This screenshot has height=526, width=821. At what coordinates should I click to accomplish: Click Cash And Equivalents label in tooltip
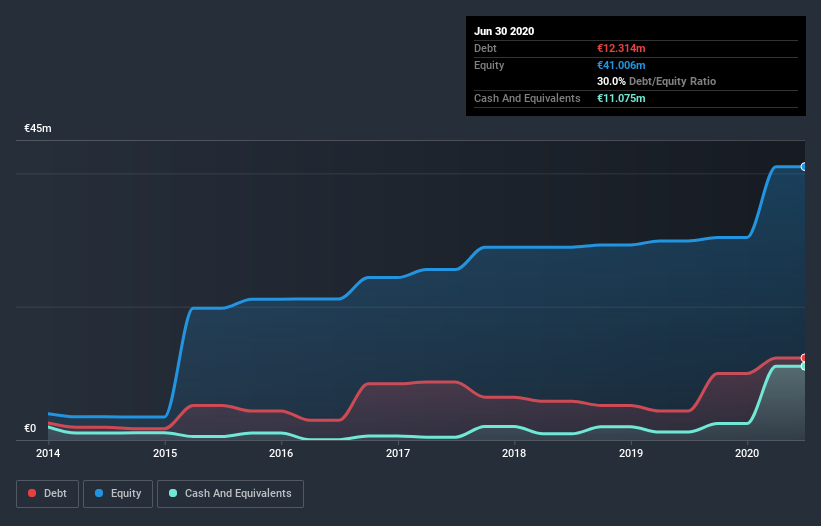pyautogui.click(x=527, y=98)
